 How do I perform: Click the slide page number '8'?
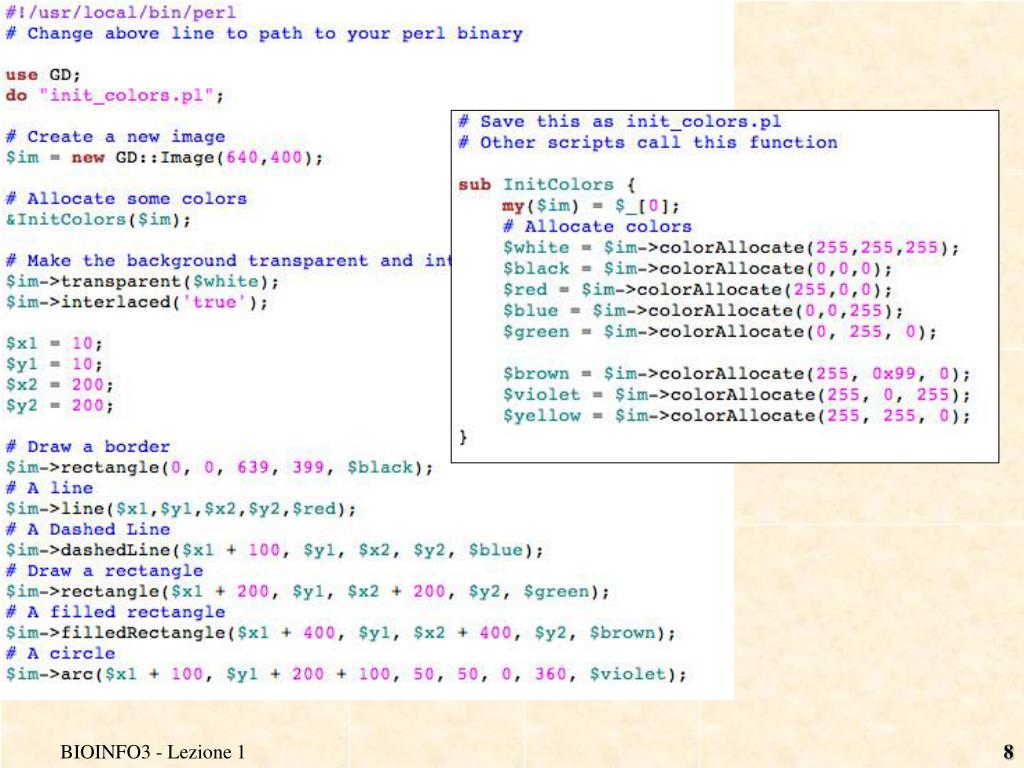[x=1009, y=752]
